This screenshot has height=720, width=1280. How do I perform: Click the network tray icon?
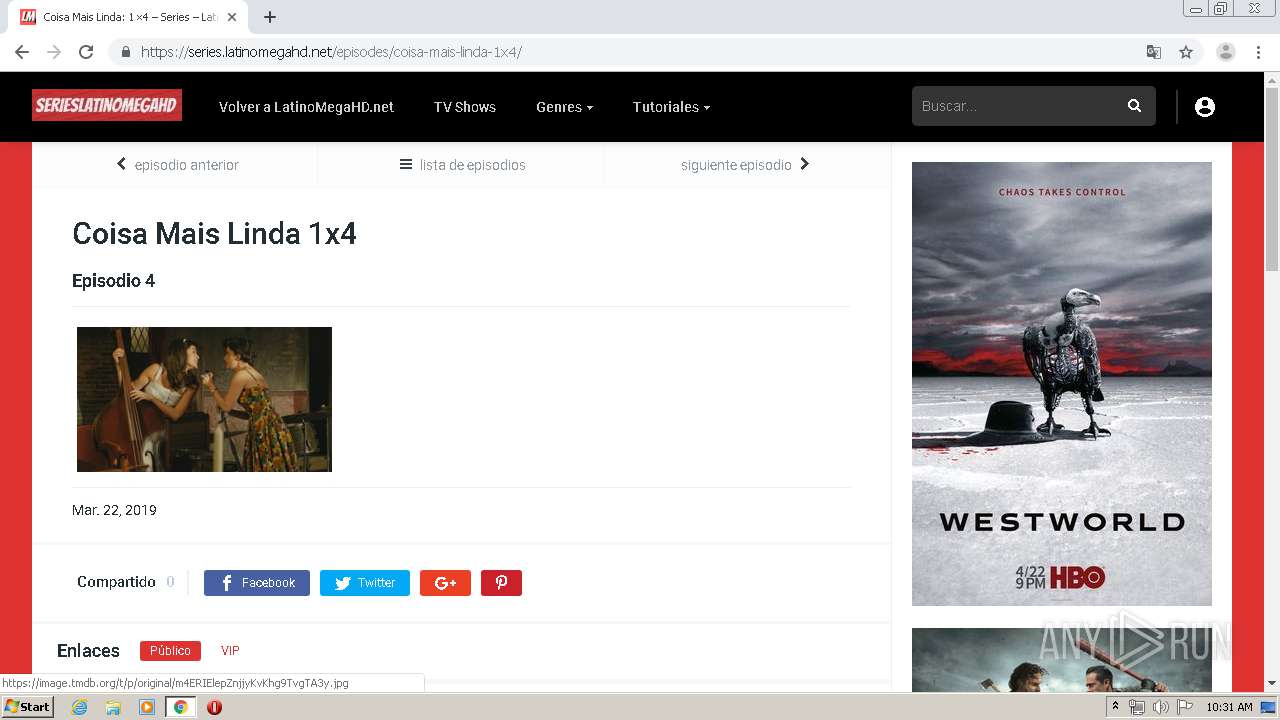pos(1137,707)
